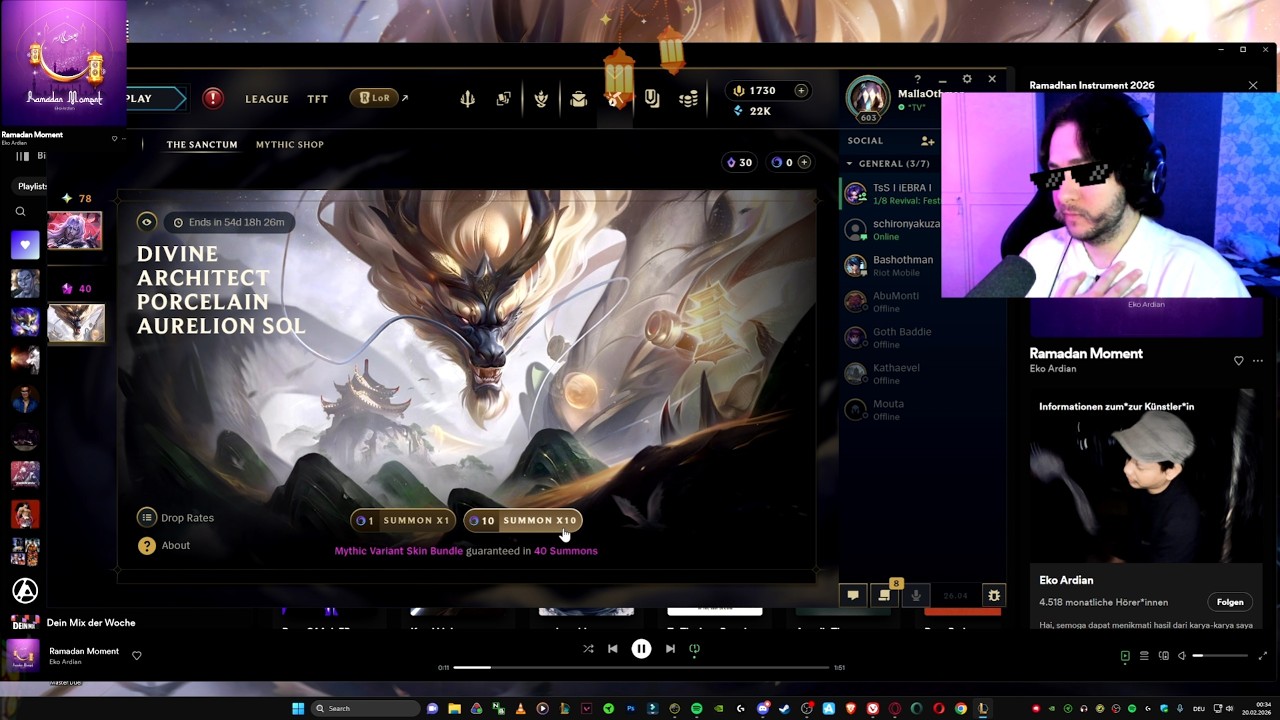Mute Spotify with the speaker icon
The width and height of the screenshot is (1280, 720).
[x=1182, y=656]
